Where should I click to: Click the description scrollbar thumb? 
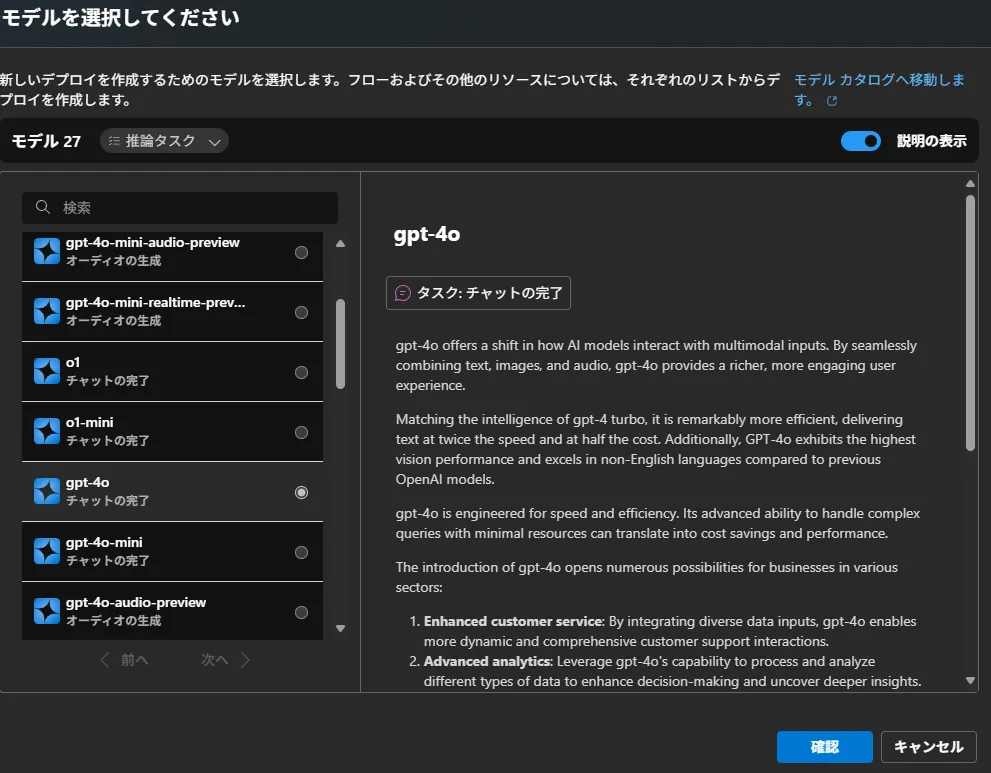(x=970, y=323)
